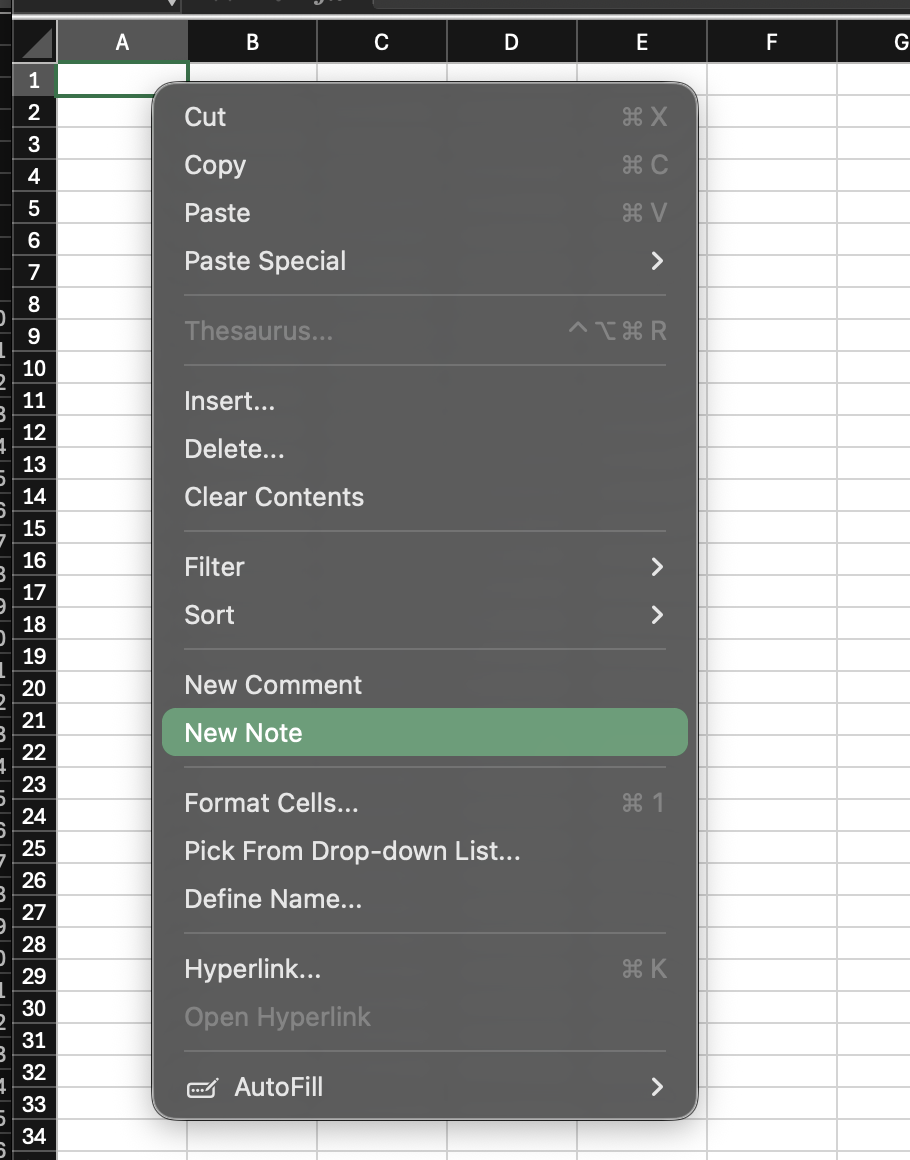910x1160 pixels.
Task: Choose Paste from the context menu
Action: click(217, 213)
